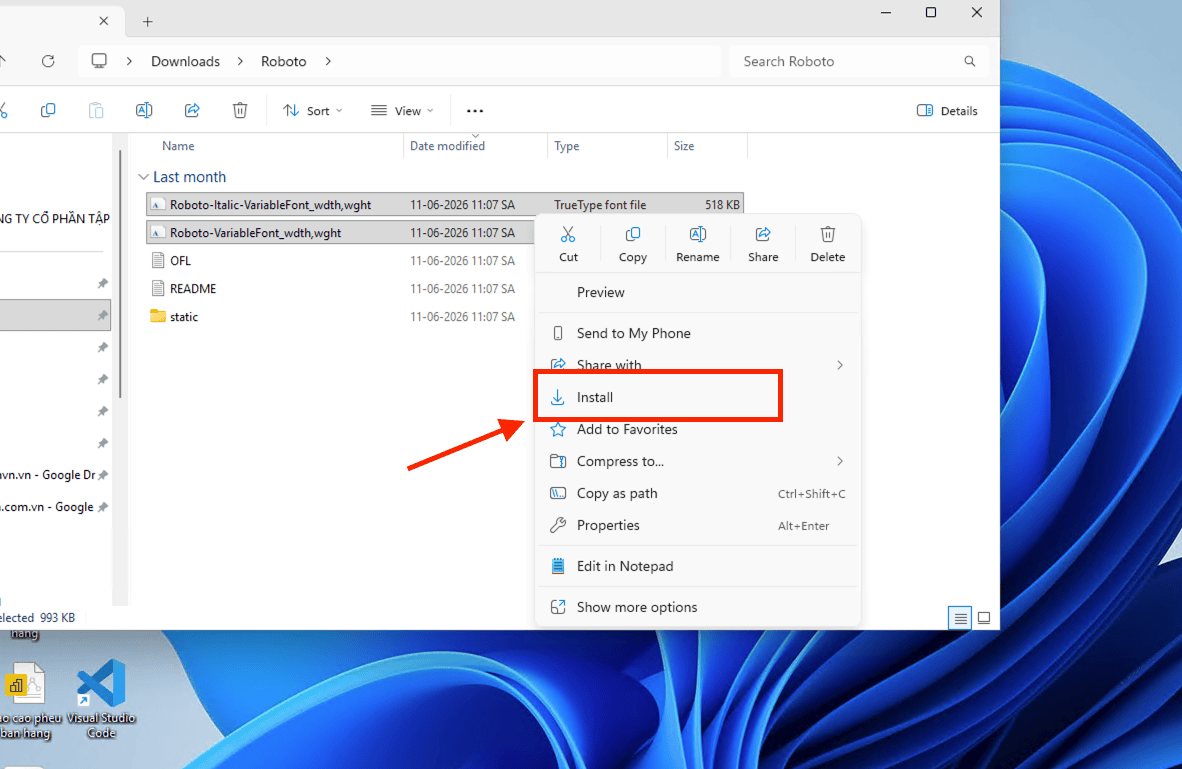Toggle the Details pane button
Viewport: 1182px width, 769px height.
(948, 111)
